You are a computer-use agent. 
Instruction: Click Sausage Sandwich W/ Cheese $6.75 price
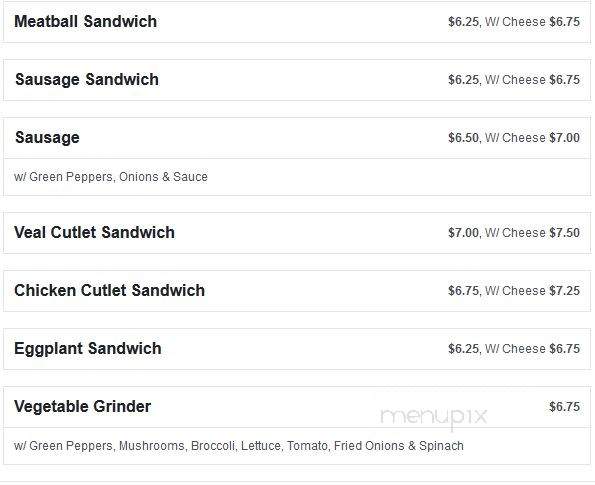click(532, 80)
